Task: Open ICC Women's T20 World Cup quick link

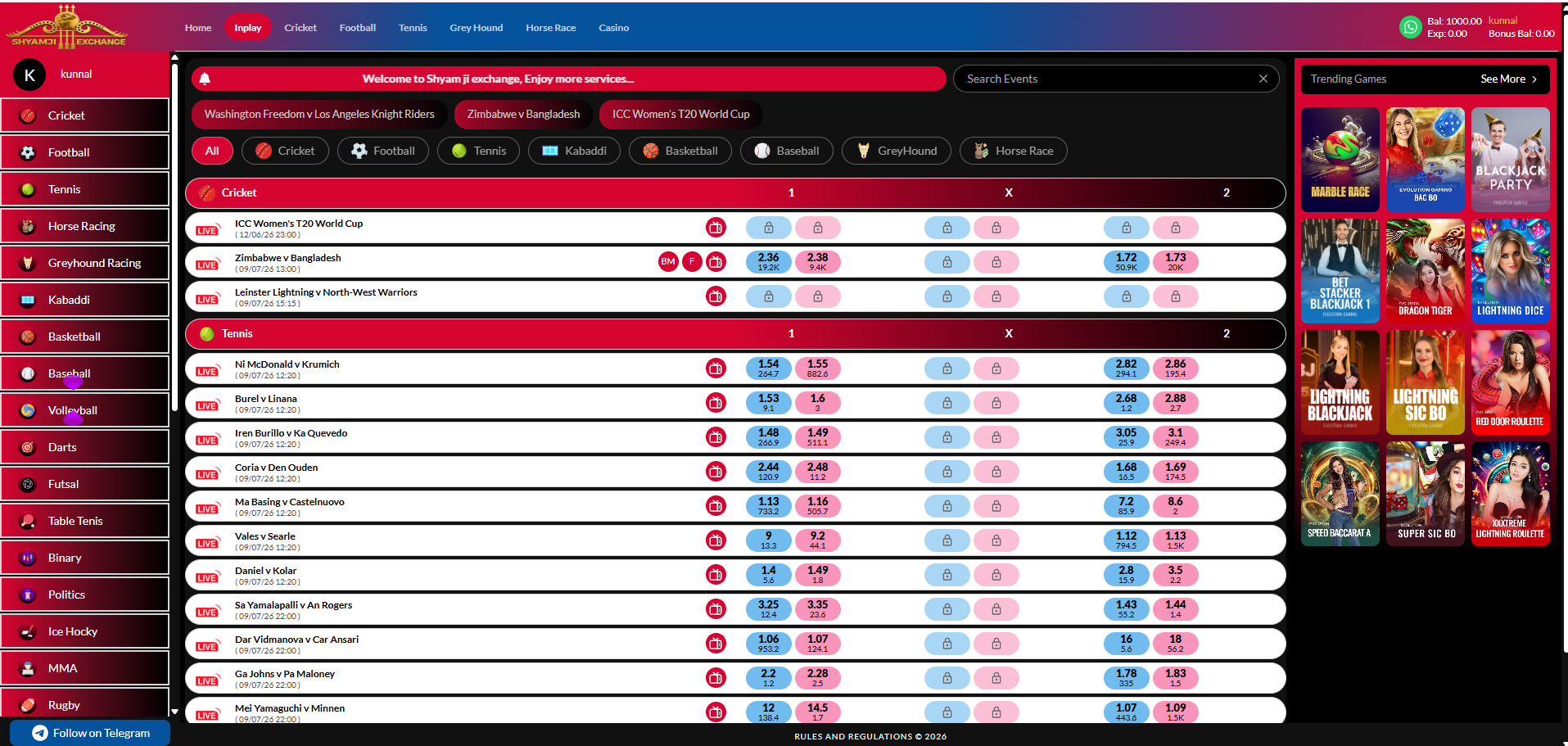Action: pyautogui.click(x=680, y=114)
